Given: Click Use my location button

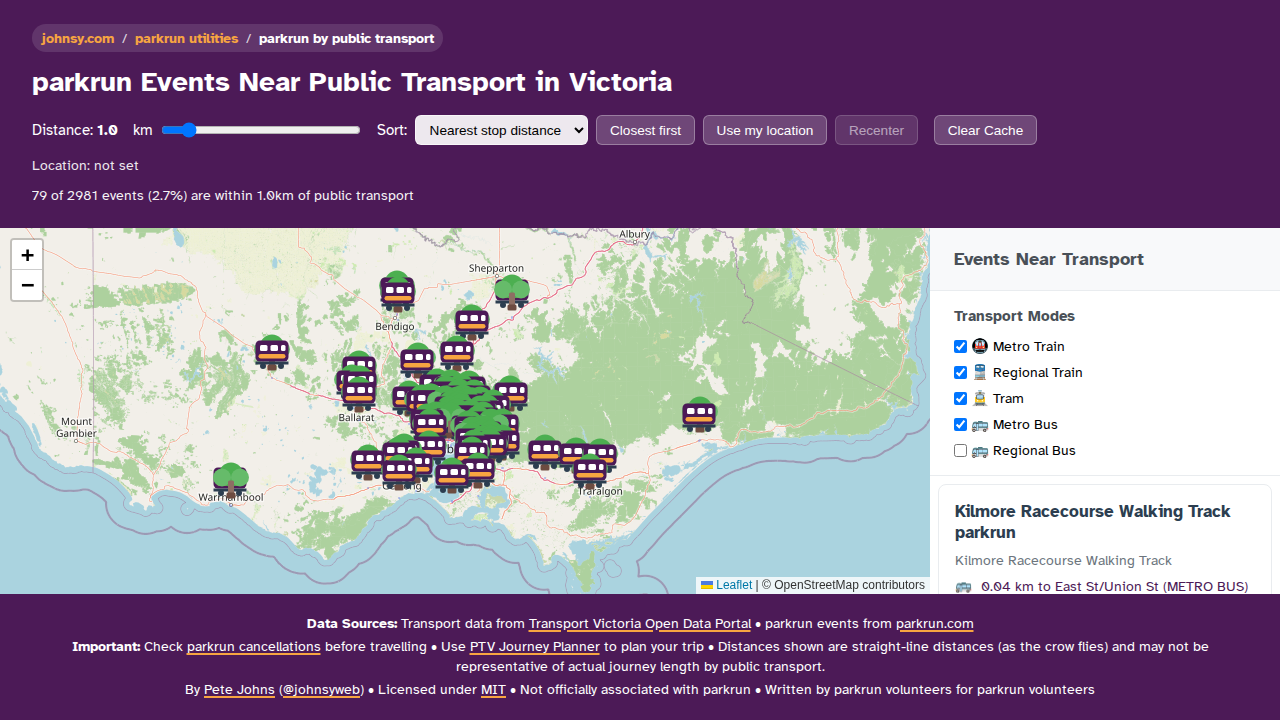Looking at the screenshot, I should (765, 130).
